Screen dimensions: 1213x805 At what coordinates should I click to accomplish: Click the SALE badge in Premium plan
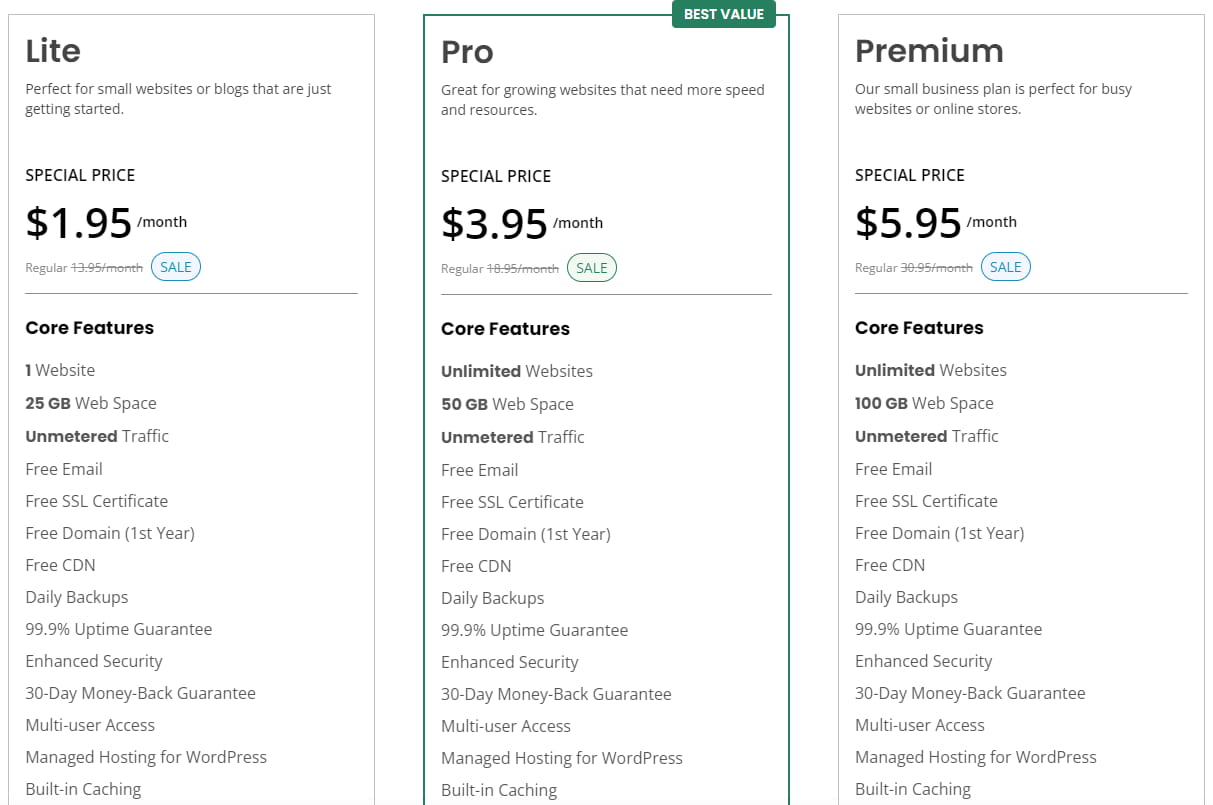click(x=1005, y=267)
